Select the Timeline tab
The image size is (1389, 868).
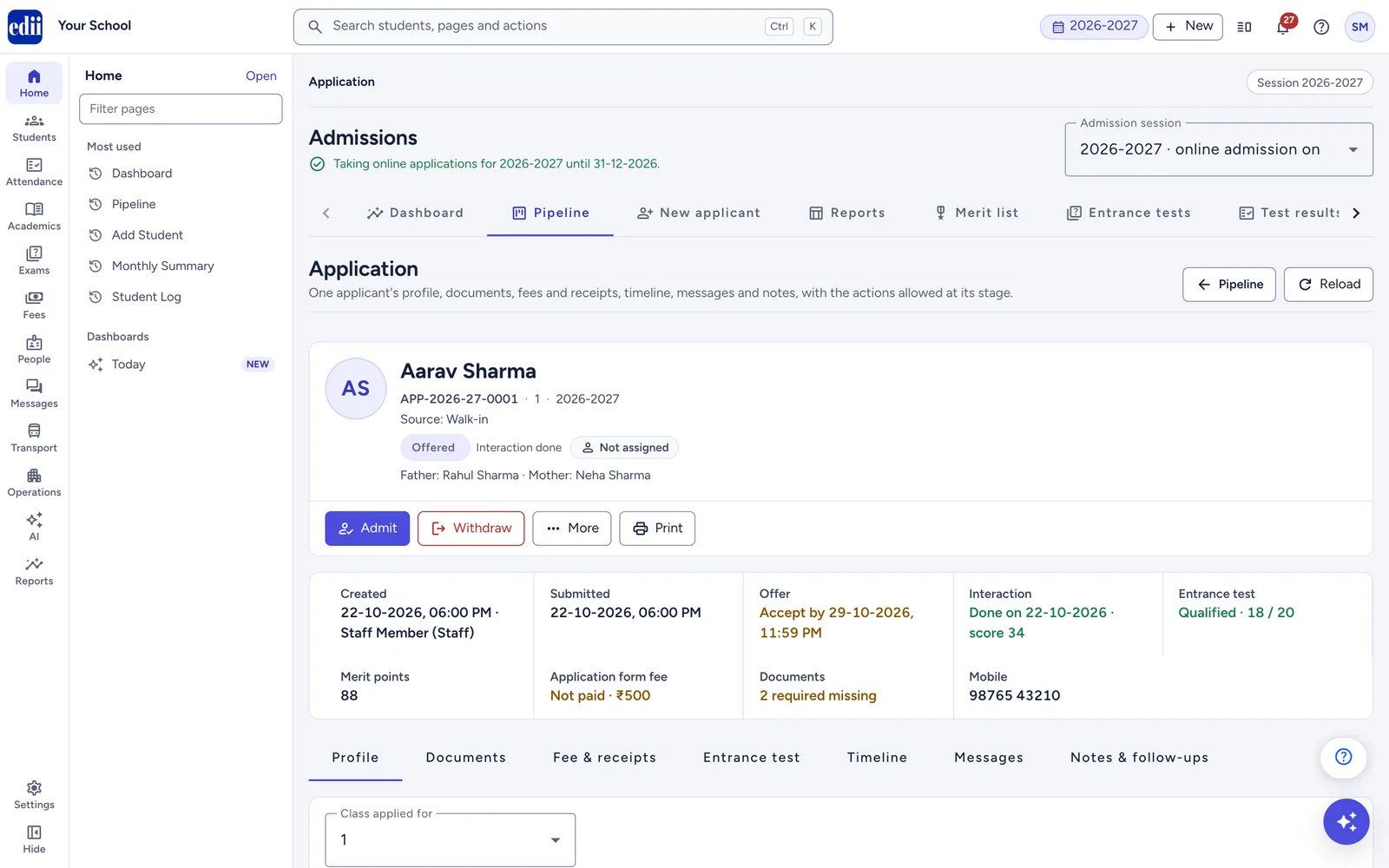click(877, 758)
